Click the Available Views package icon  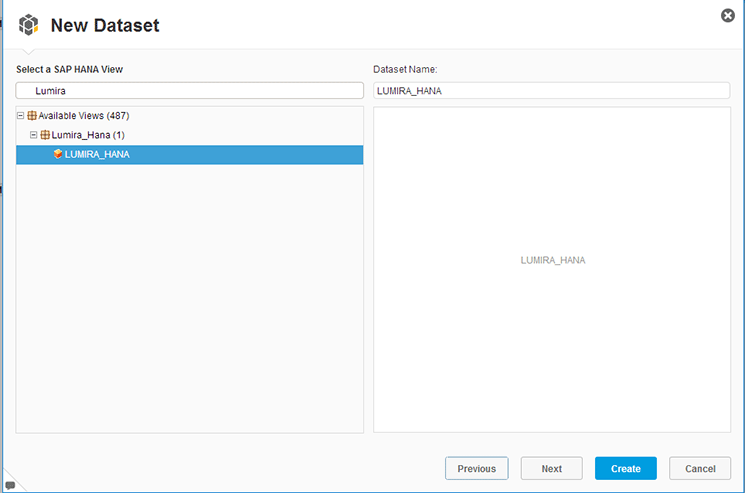[x=32, y=116]
